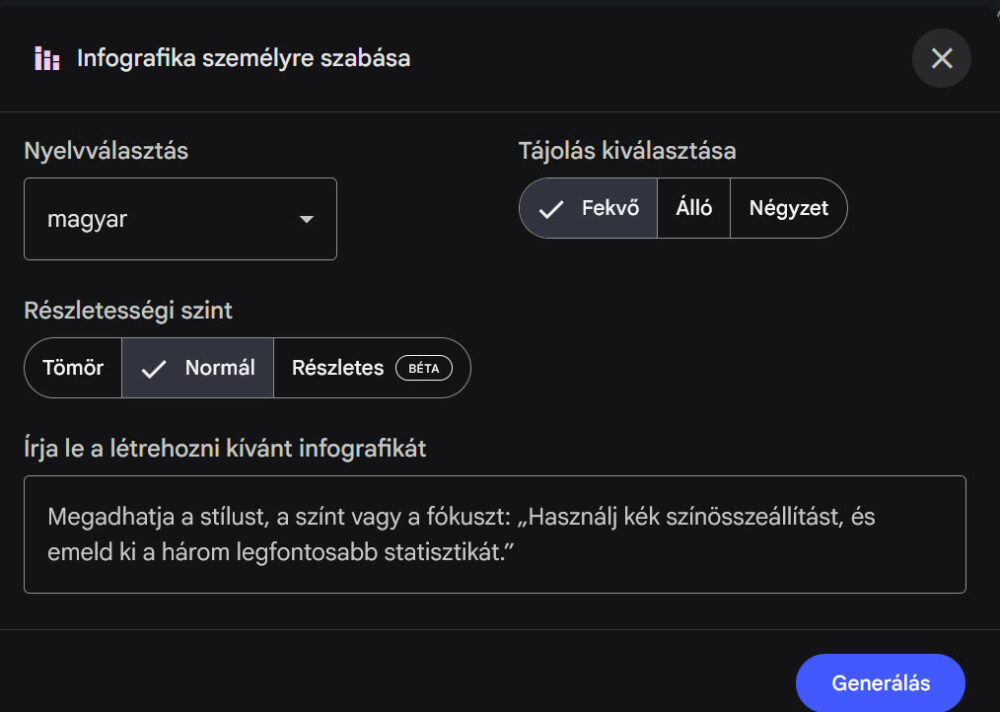Viewport: 1000px width, 712px height.
Task: Click the checkmark icon on Normál
Action: pyautogui.click(x=154, y=369)
